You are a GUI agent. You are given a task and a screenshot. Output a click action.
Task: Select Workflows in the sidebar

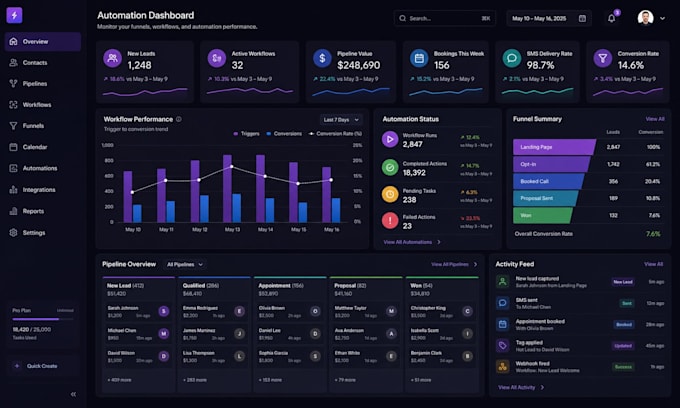click(42, 104)
